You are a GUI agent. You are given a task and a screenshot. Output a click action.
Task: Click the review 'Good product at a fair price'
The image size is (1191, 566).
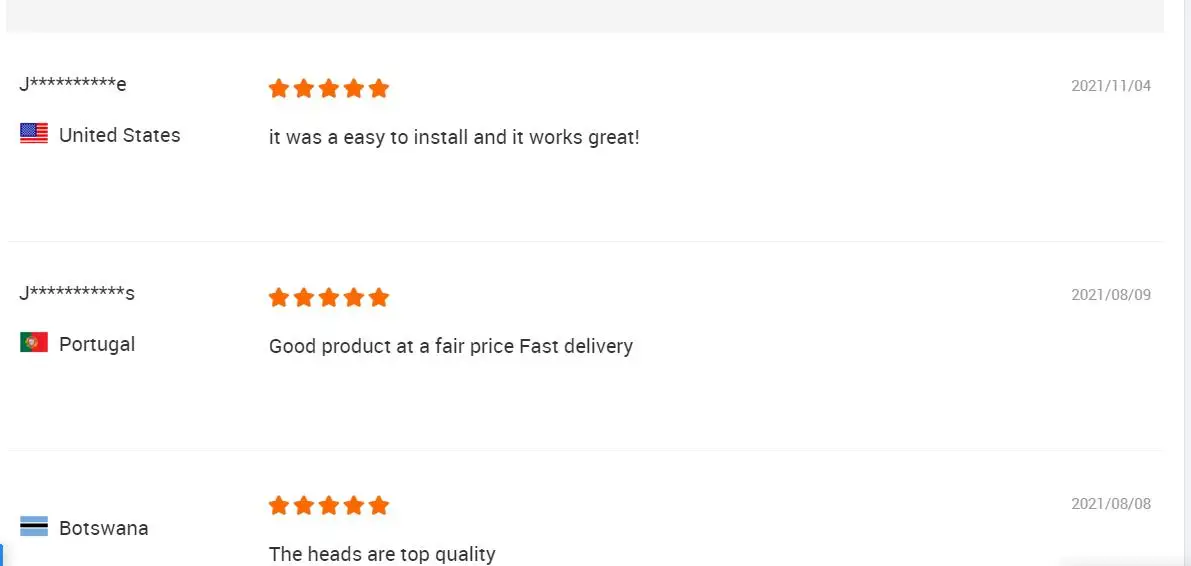(x=451, y=346)
